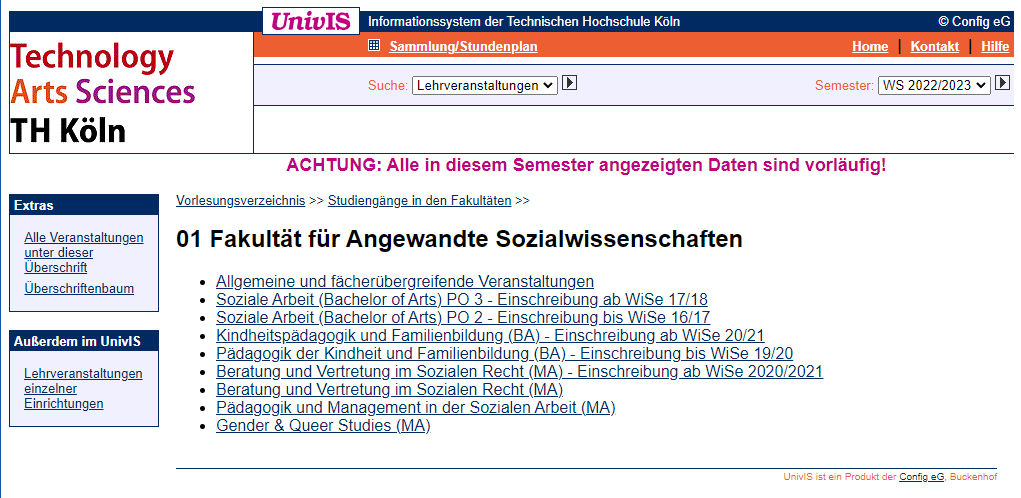Go to Home page
This screenshot has width=1021, height=498.
click(x=869, y=46)
